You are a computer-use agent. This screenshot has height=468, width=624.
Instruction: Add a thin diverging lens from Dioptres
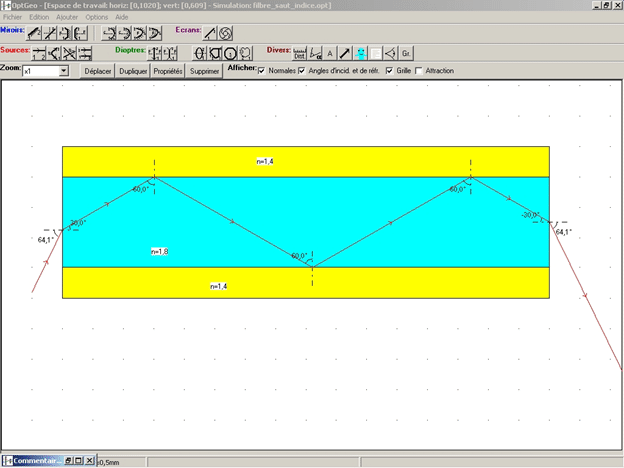pyautogui.click(x=170, y=53)
